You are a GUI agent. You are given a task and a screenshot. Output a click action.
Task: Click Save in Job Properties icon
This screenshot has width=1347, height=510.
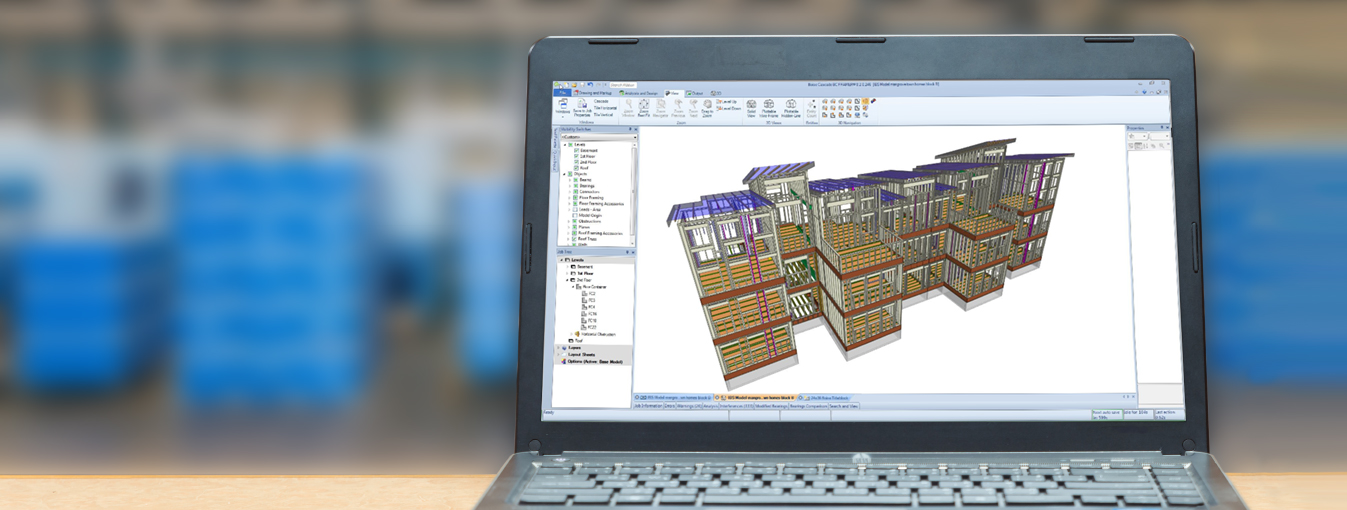582,109
